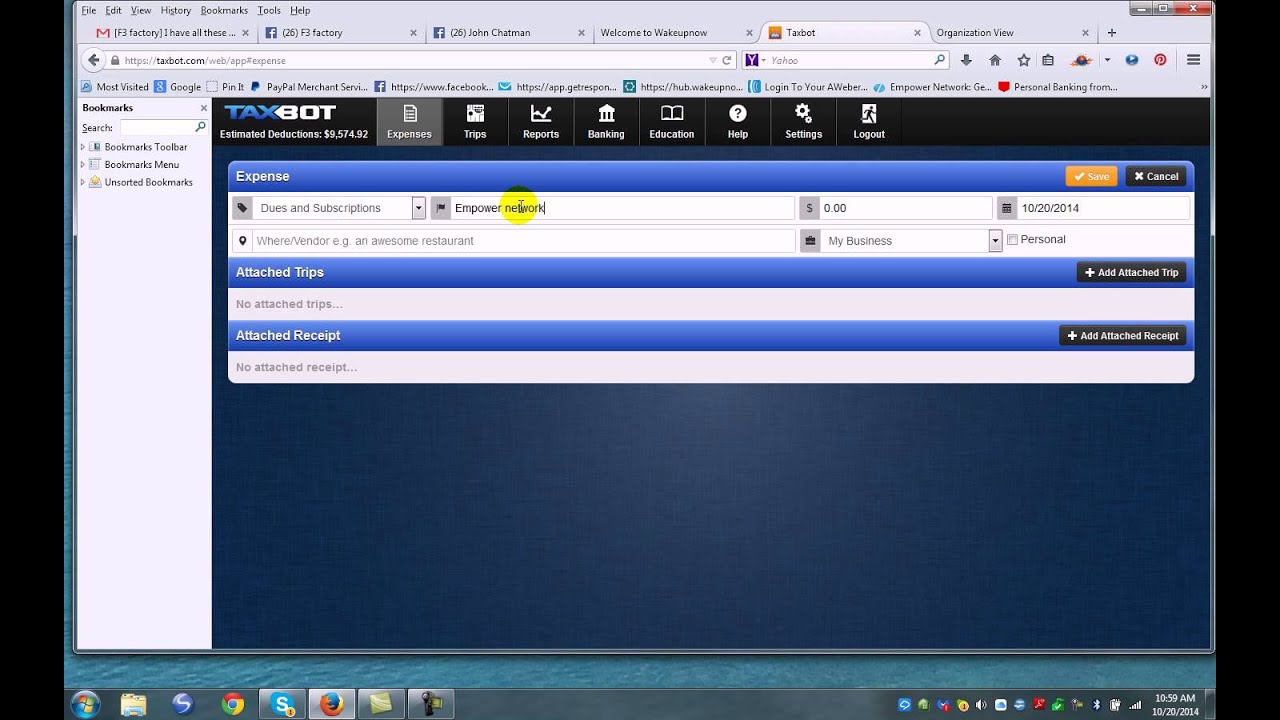Open File Explorer from the taskbar
1280x720 pixels.
coord(133,704)
